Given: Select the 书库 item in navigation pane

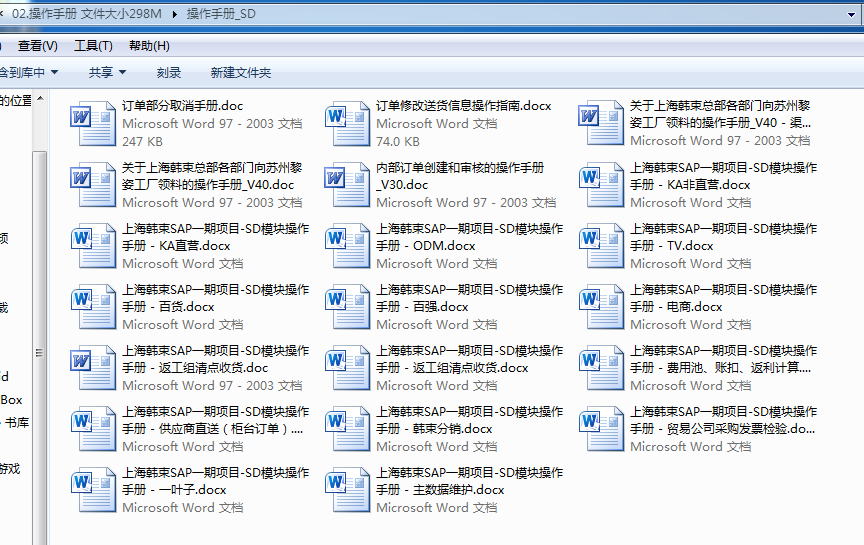Looking at the screenshot, I should coord(17,423).
